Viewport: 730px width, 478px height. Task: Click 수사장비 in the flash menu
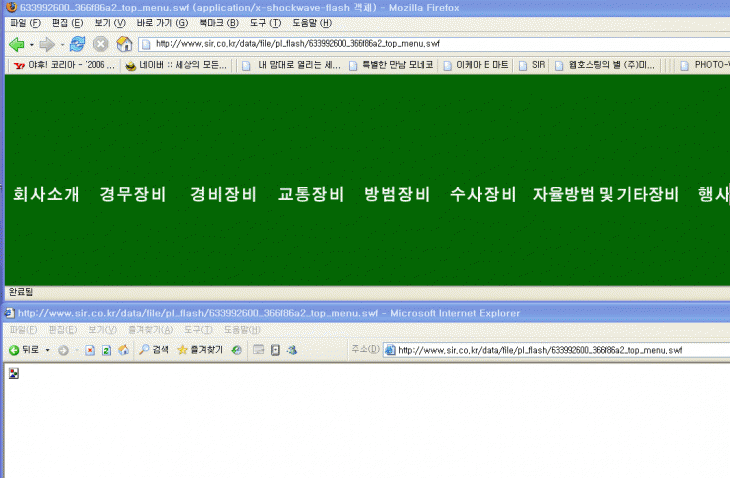[x=483, y=195]
